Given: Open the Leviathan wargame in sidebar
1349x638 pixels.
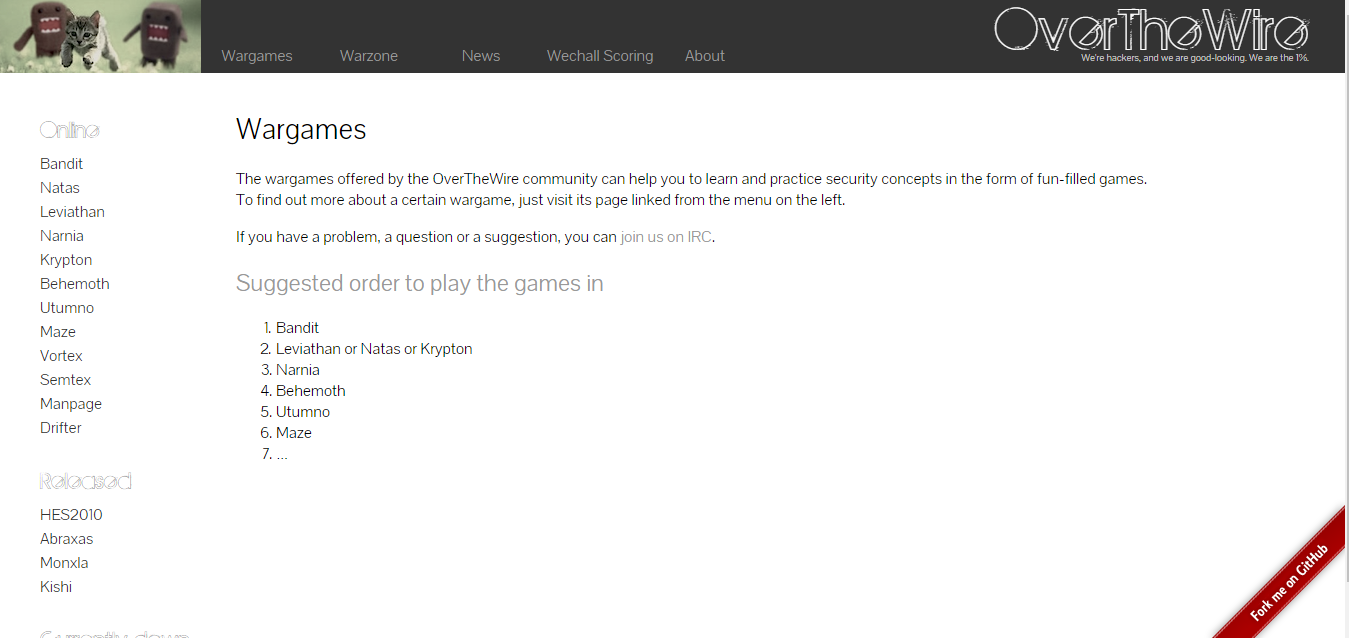Looking at the screenshot, I should click(72, 212).
